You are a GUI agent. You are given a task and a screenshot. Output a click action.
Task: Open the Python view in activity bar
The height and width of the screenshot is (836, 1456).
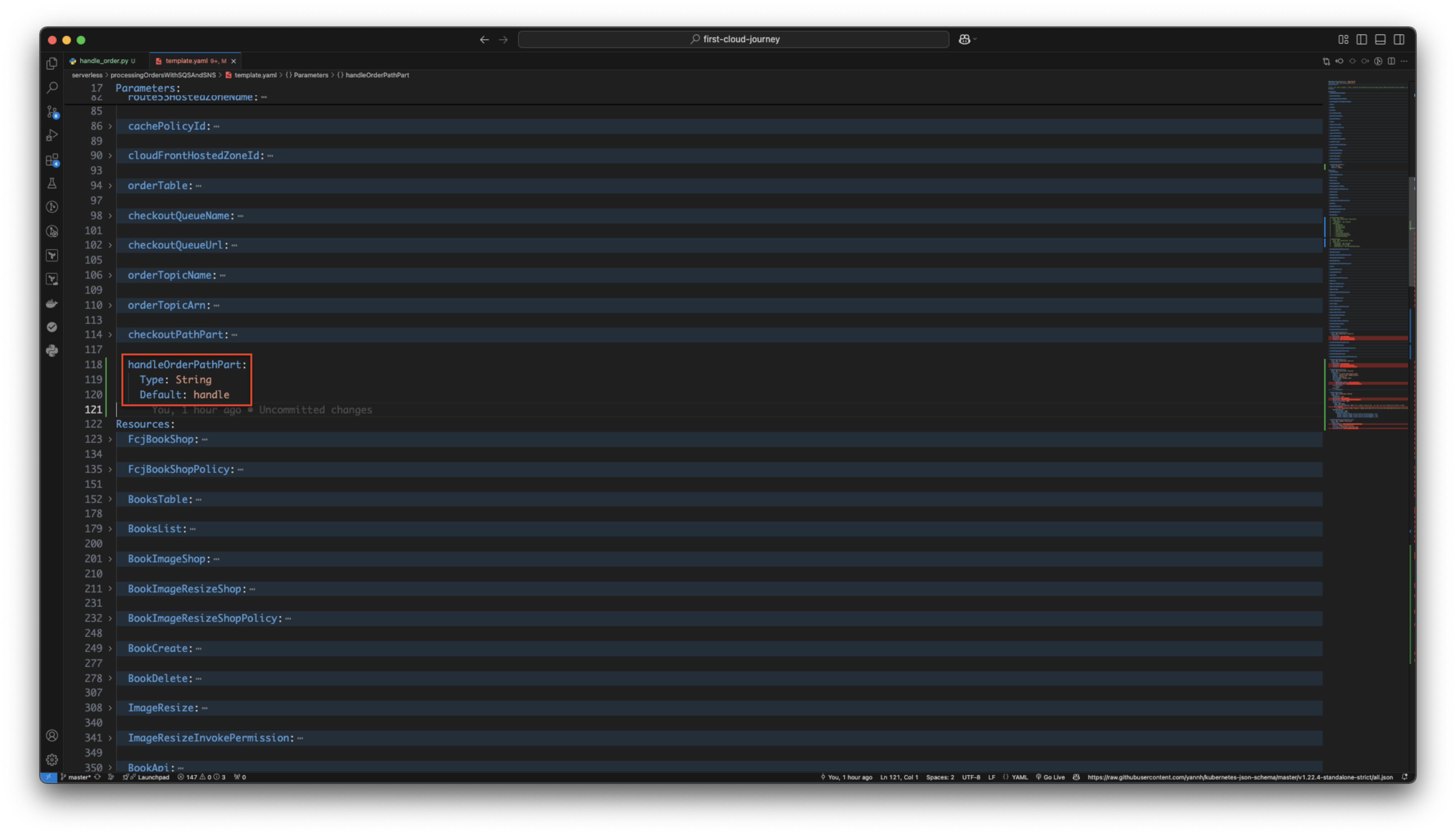[x=52, y=351]
